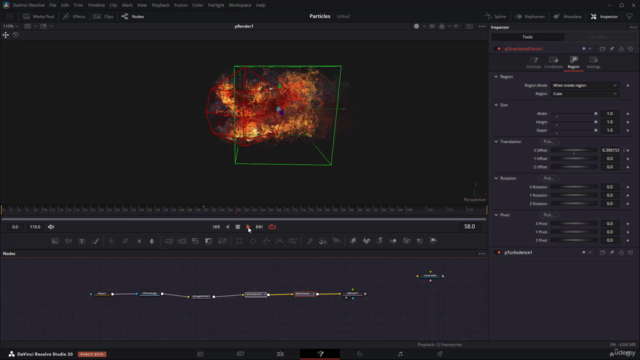Image resolution: width=640 pixels, height=360 pixels.
Task: Open the viewer zoom percentage dropdown
Action: (x=11, y=27)
